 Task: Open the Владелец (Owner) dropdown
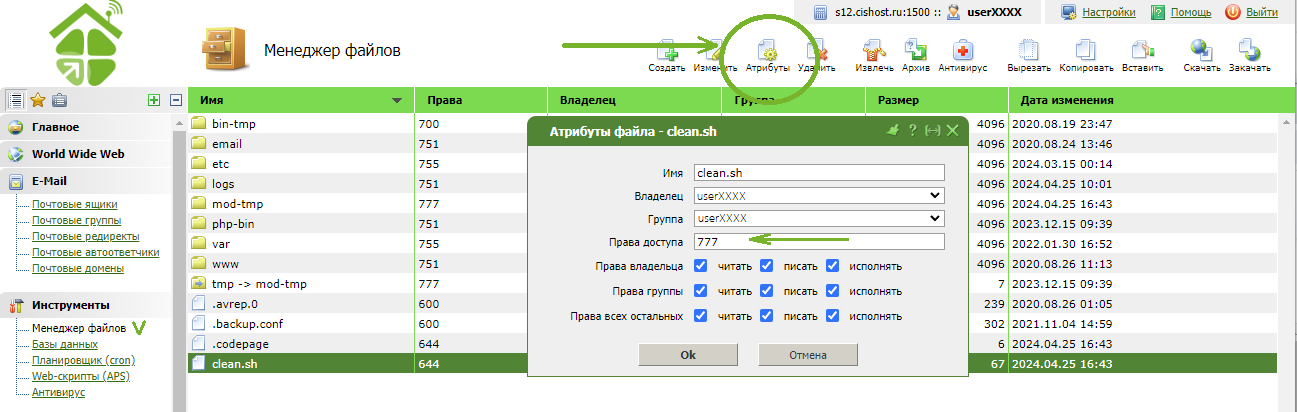(819, 195)
